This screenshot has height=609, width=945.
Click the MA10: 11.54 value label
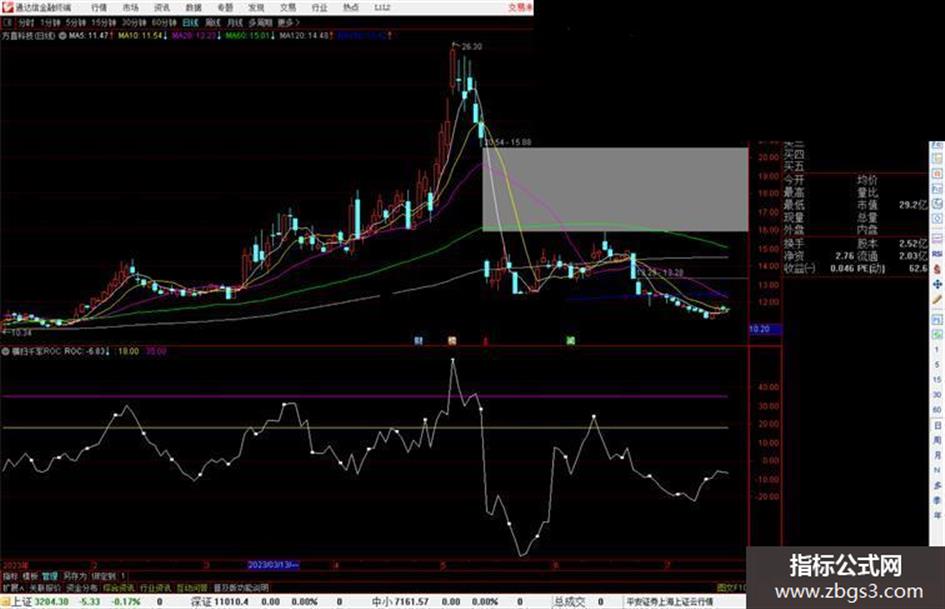pos(142,36)
